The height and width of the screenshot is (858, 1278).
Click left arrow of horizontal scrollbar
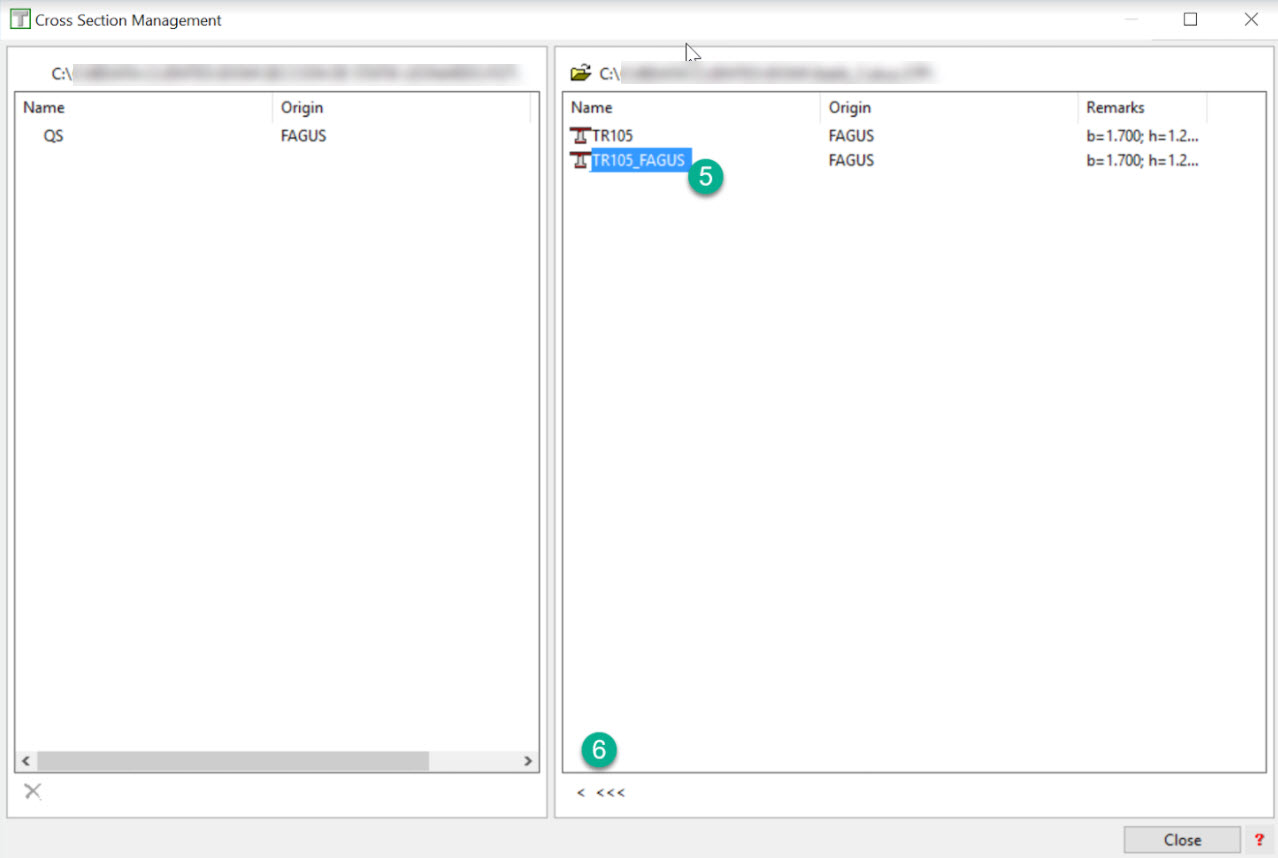tap(26, 762)
